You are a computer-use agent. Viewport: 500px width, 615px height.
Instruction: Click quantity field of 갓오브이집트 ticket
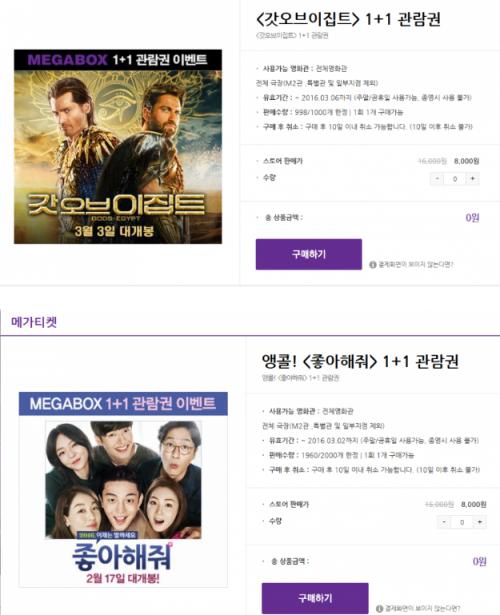click(455, 179)
